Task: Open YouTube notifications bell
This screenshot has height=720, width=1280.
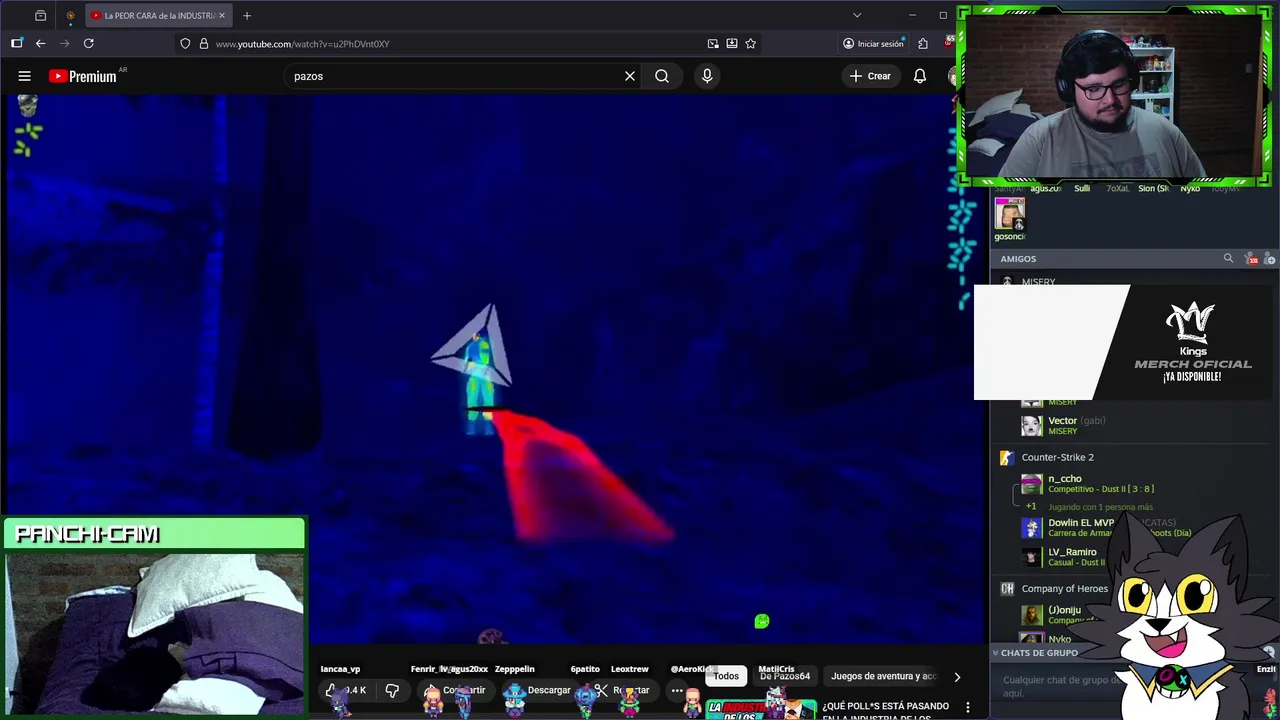Action: click(920, 76)
